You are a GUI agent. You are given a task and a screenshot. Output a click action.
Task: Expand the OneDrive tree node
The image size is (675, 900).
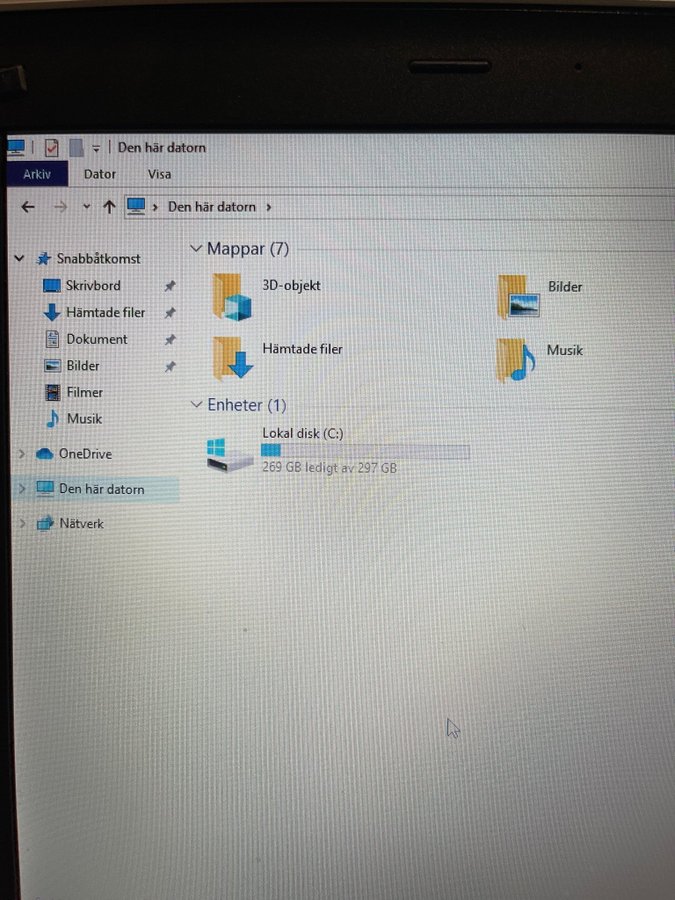[21, 454]
